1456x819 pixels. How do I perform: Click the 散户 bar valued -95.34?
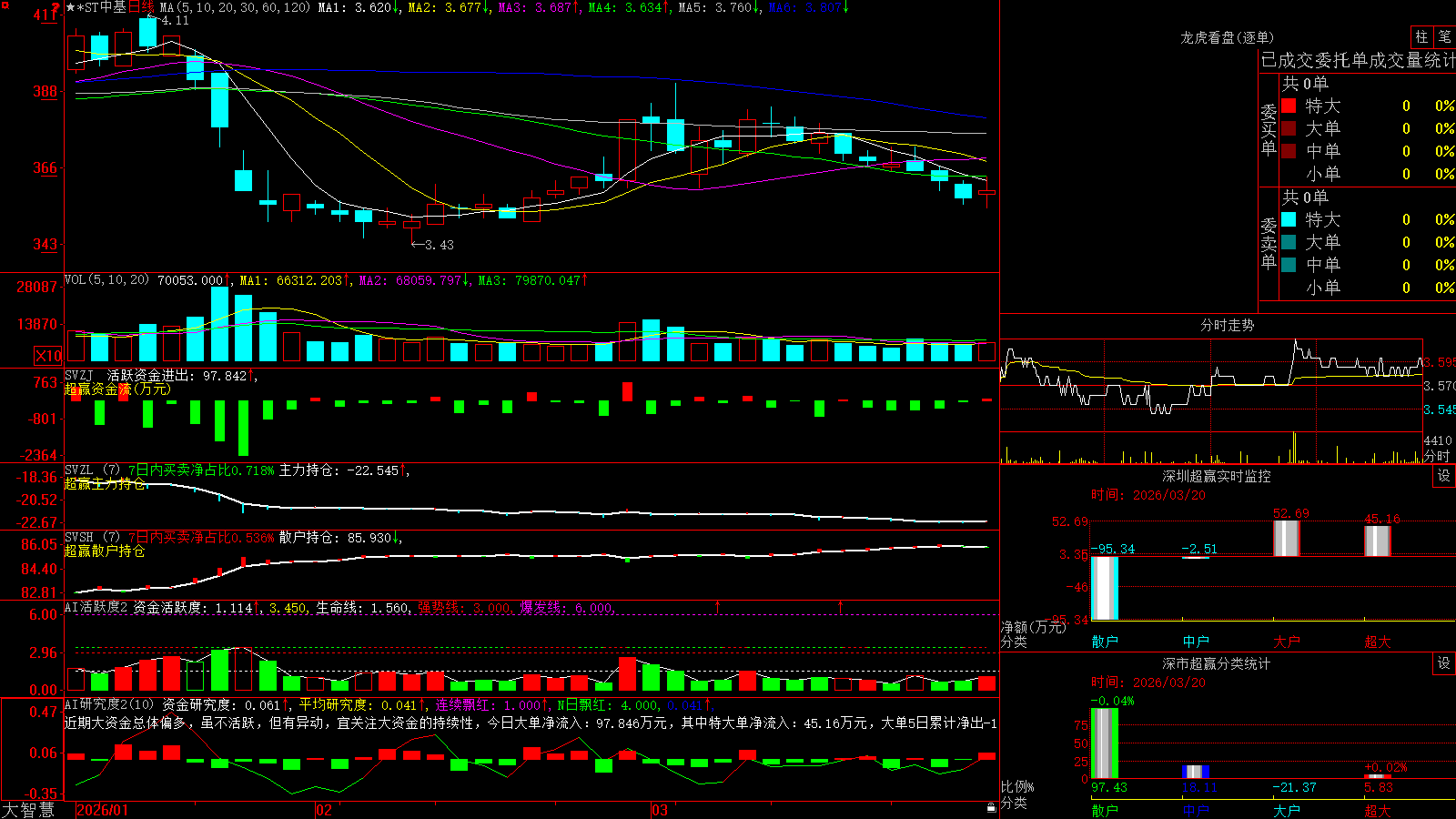[1105, 588]
